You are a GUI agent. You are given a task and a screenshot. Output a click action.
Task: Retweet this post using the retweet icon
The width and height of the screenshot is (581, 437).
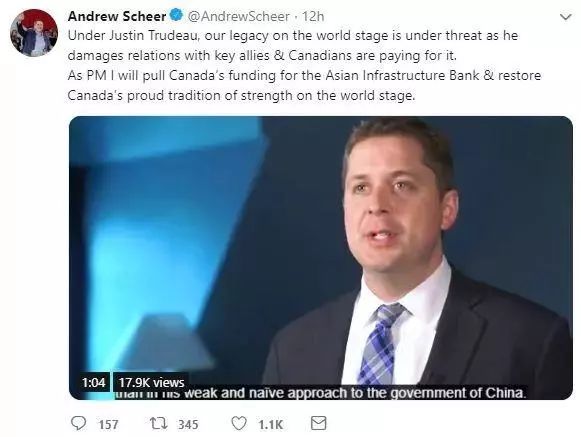[x=159, y=423]
